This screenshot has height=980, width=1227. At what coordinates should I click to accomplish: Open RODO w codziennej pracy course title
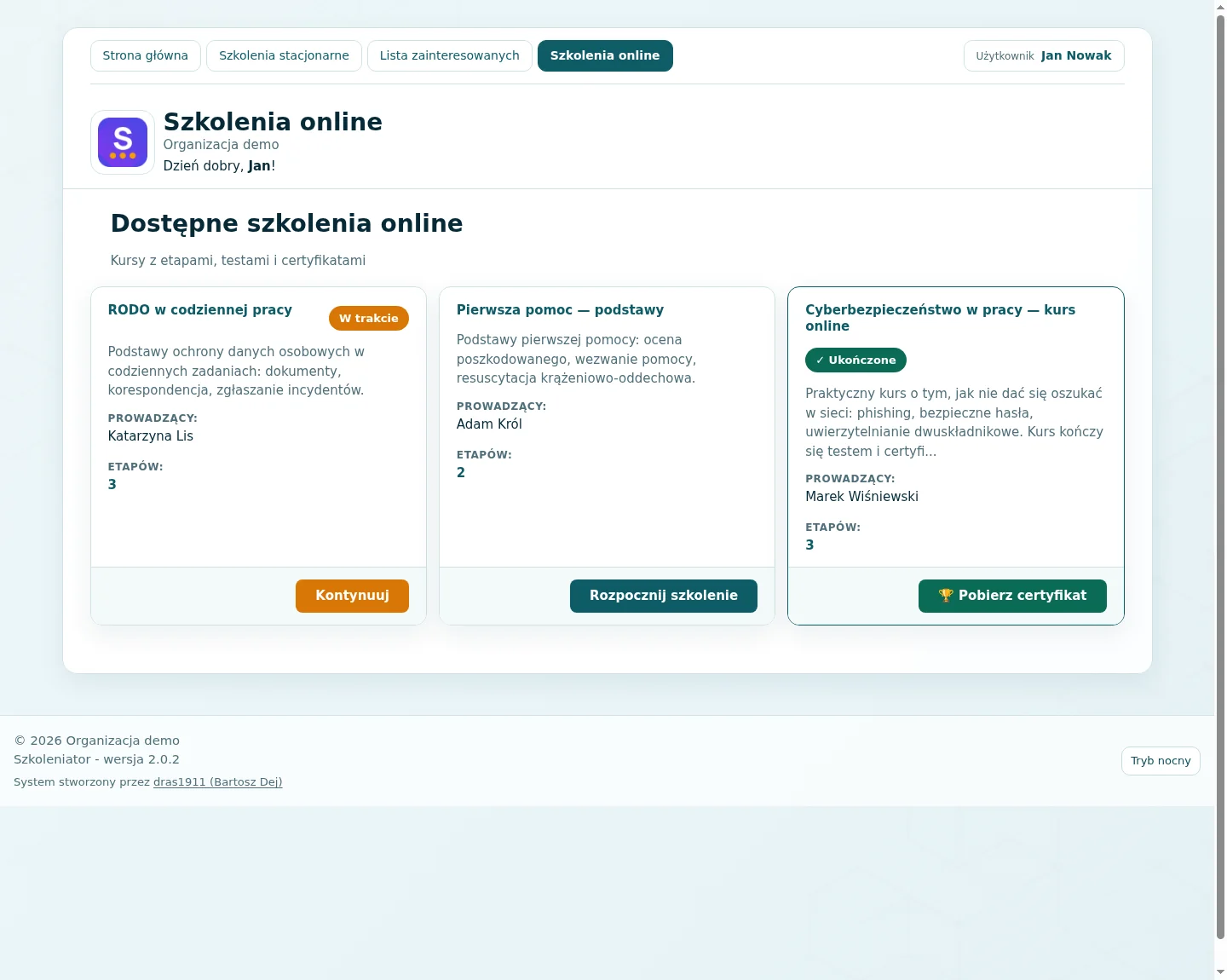click(200, 310)
